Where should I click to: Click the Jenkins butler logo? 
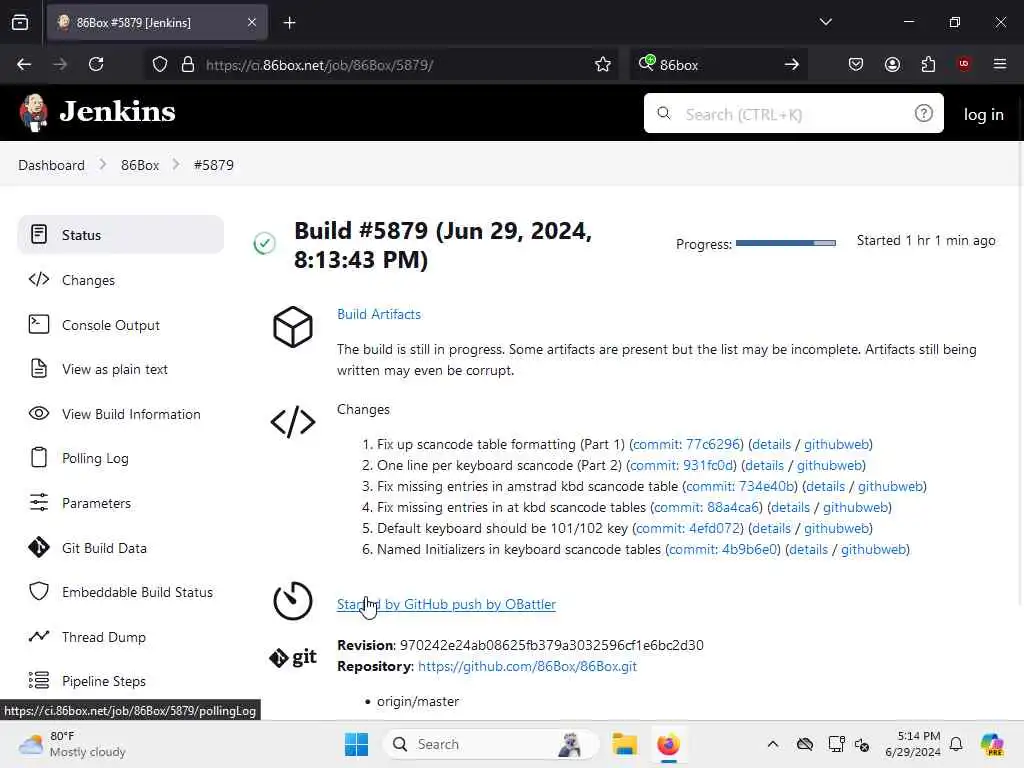point(33,112)
